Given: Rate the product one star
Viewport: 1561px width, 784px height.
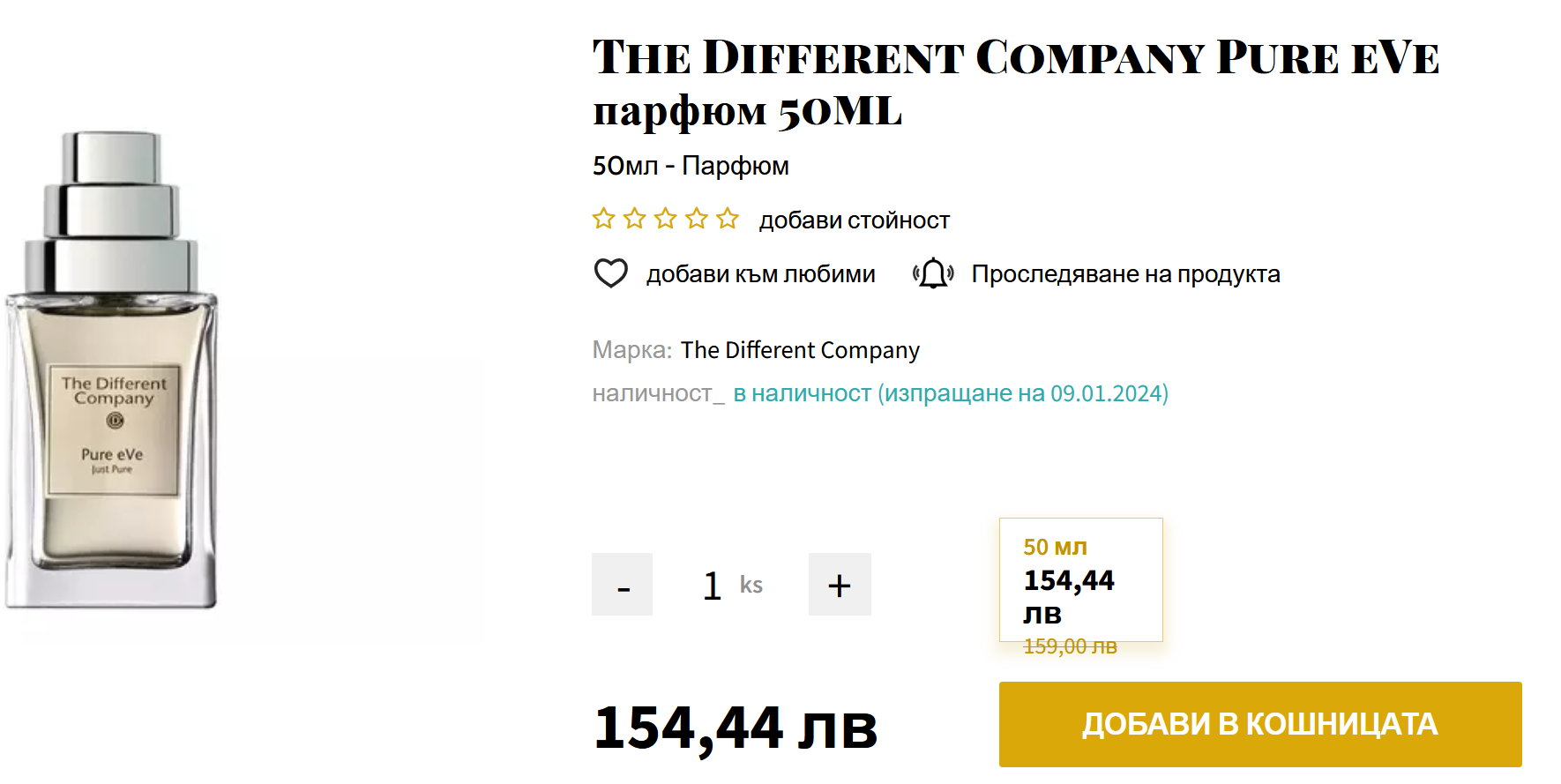Looking at the screenshot, I should click(x=604, y=219).
